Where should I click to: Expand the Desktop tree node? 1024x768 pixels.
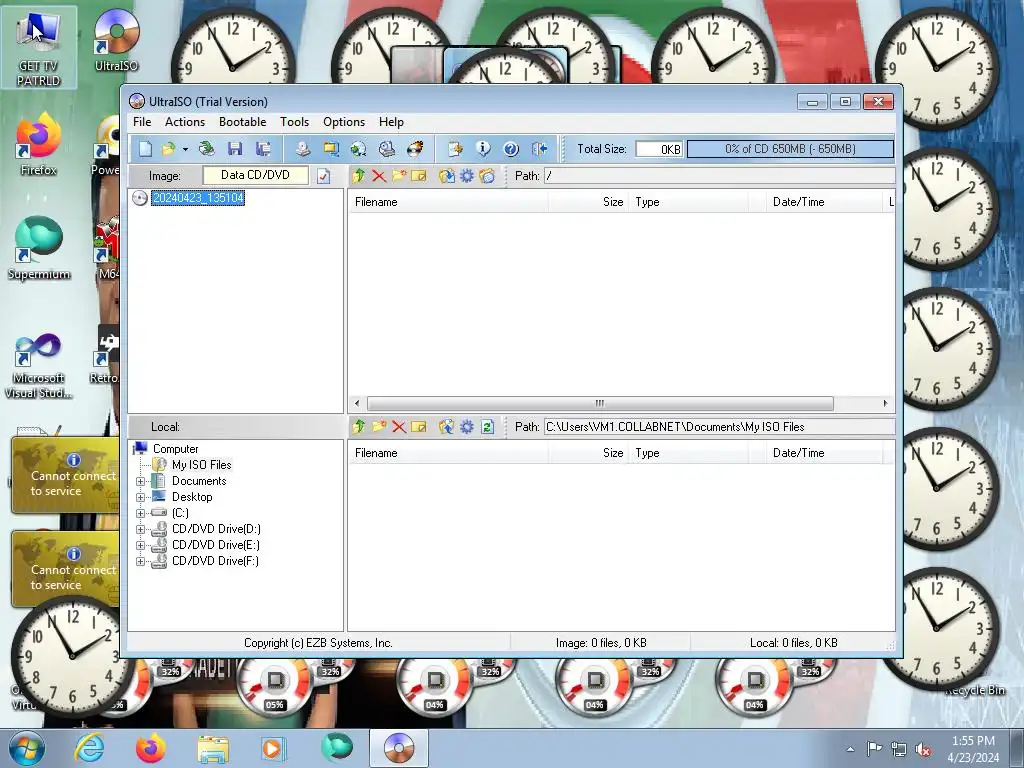click(x=140, y=497)
